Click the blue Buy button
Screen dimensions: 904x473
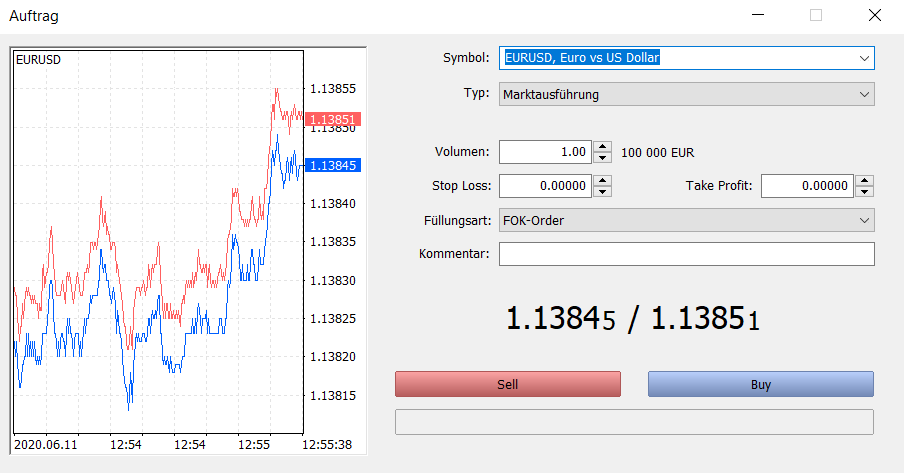click(x=761, y=384)
